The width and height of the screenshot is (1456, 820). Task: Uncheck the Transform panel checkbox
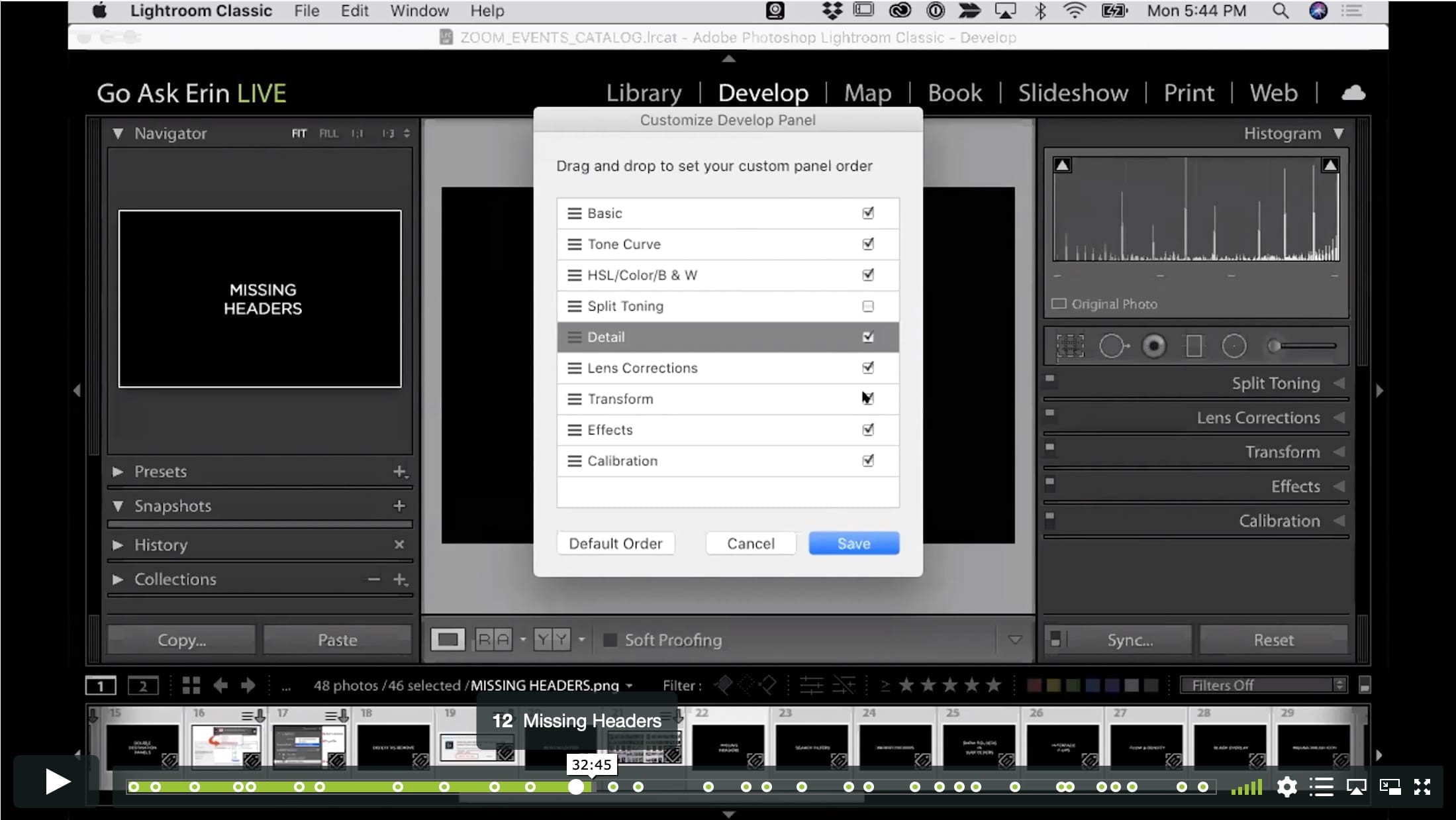[x=868, y=399]
